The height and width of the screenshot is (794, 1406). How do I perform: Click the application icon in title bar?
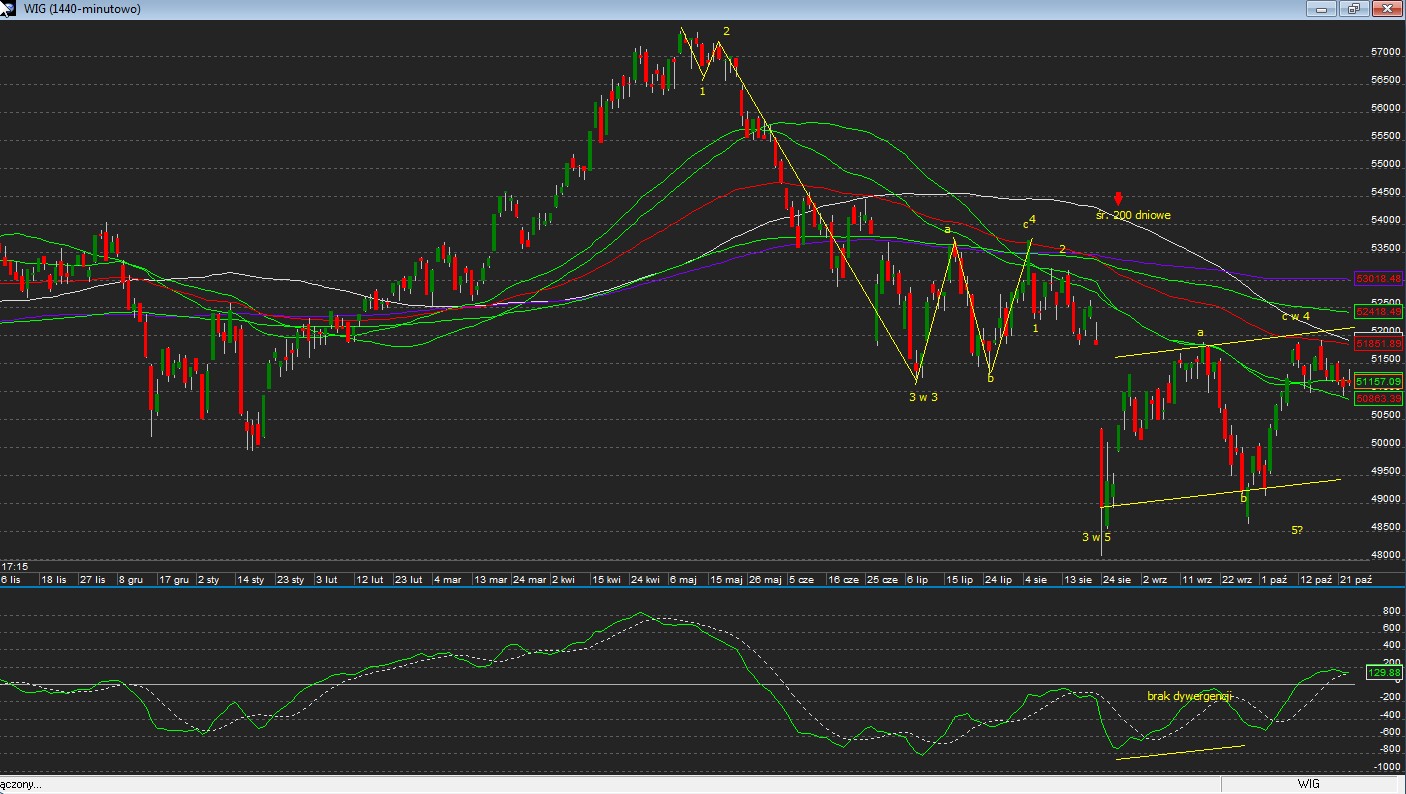point(8,9)
